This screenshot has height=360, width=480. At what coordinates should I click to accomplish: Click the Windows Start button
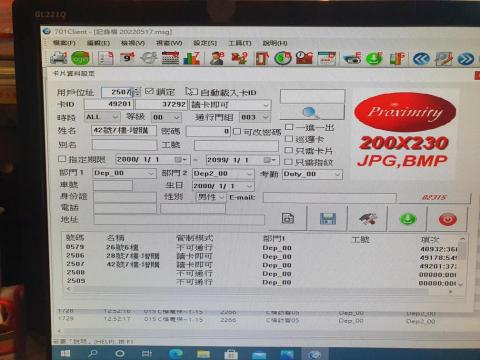pyautogui.click(x=65, y=353)
